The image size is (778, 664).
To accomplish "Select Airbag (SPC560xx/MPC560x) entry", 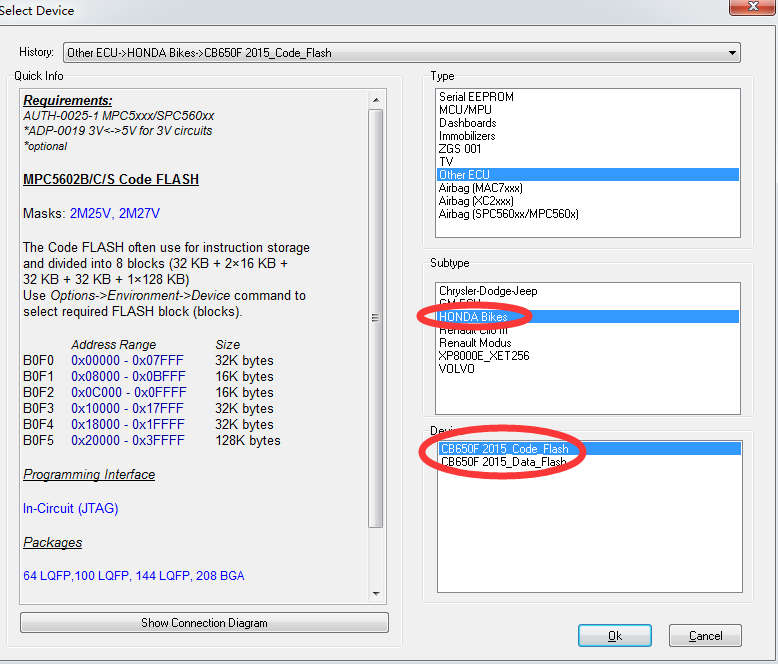I will pyautogui.click(x=508, y=214).
